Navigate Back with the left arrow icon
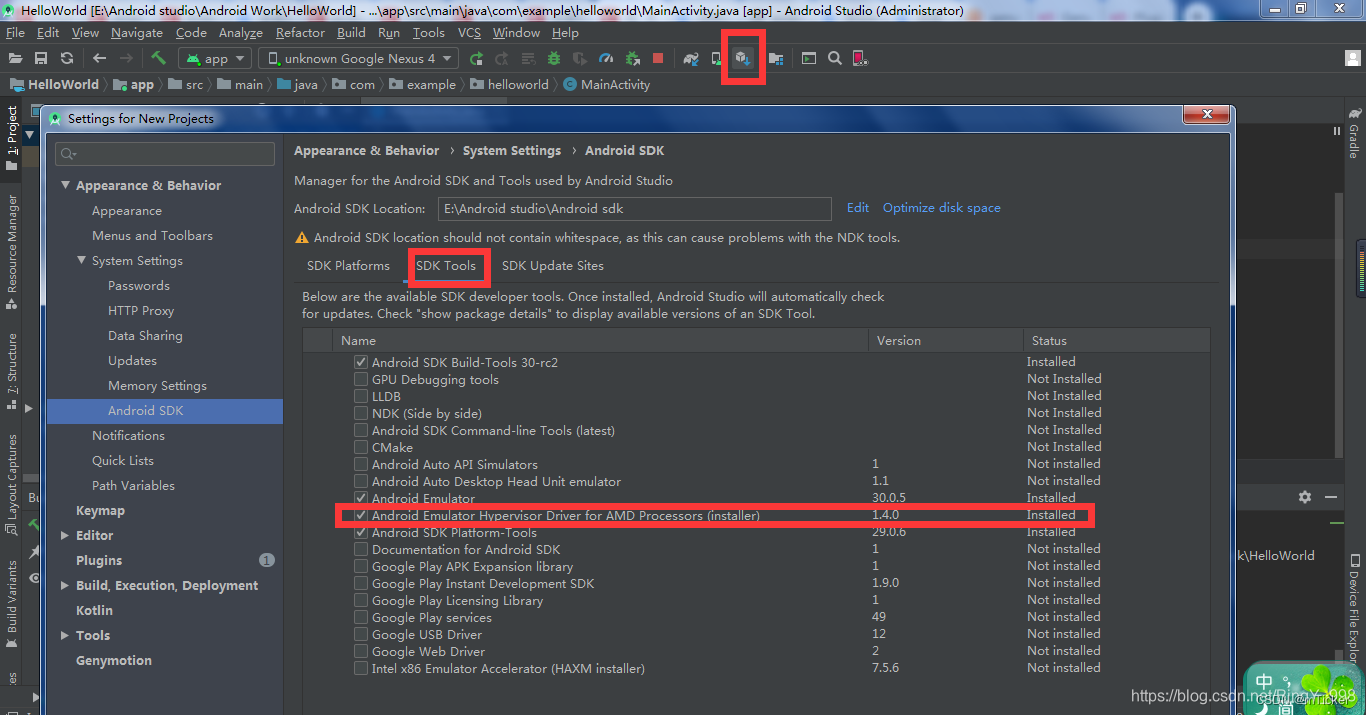The height and width of the screenshot is (715, 1366). coord(99,59)
